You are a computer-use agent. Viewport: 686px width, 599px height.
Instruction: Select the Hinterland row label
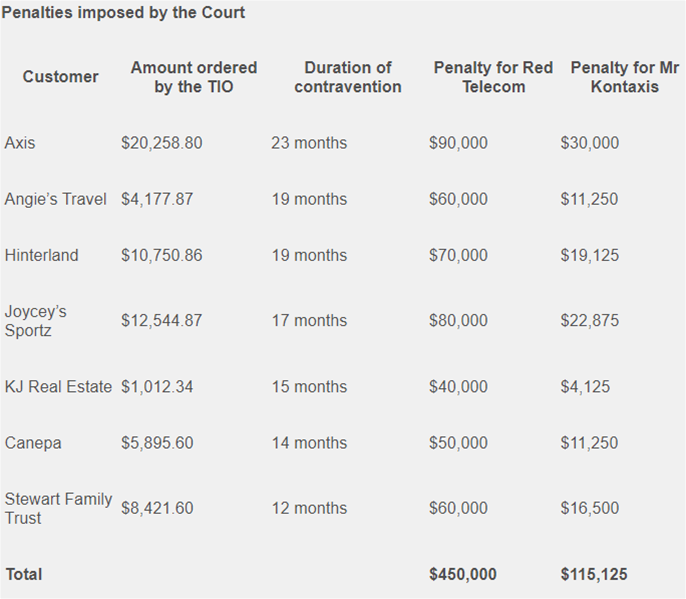(42, 255)
